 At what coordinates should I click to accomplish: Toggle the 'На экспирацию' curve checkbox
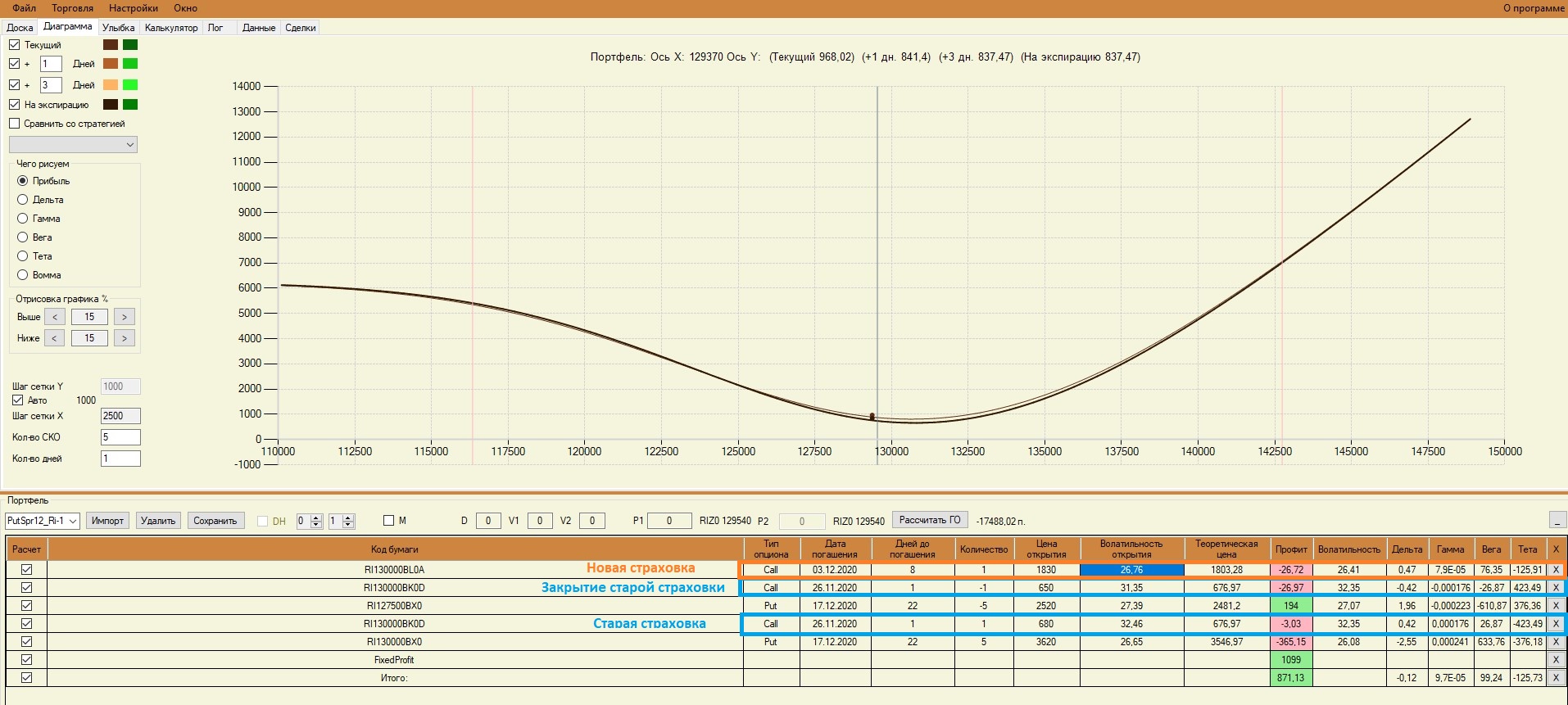coord(15,105)
